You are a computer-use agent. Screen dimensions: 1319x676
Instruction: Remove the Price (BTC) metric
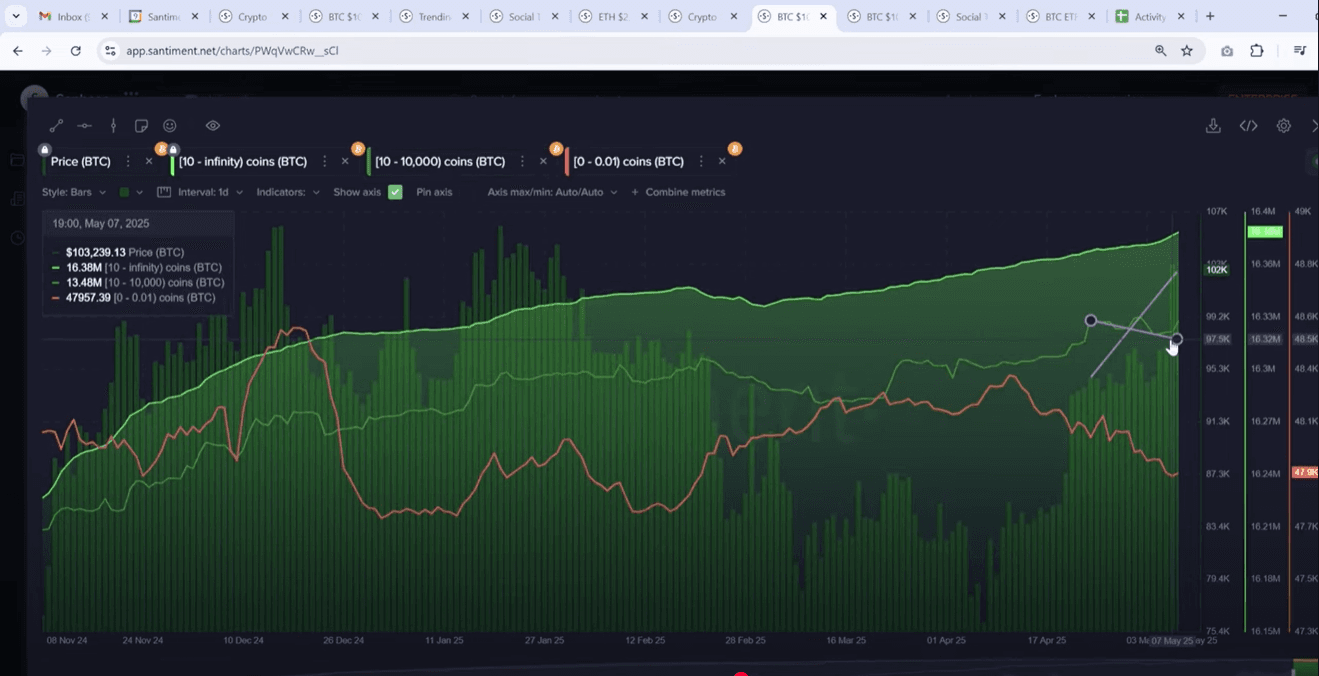tap(149, 161)
